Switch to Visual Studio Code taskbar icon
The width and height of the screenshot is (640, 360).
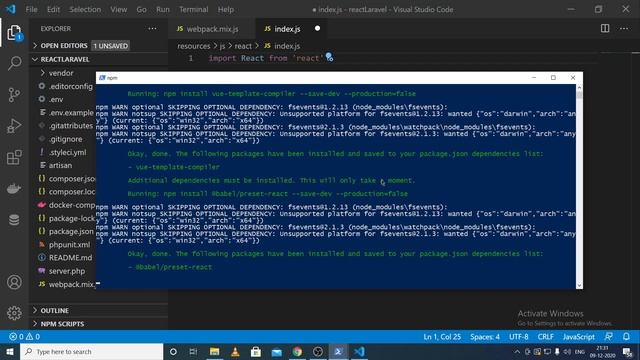[x=359, y=352]
